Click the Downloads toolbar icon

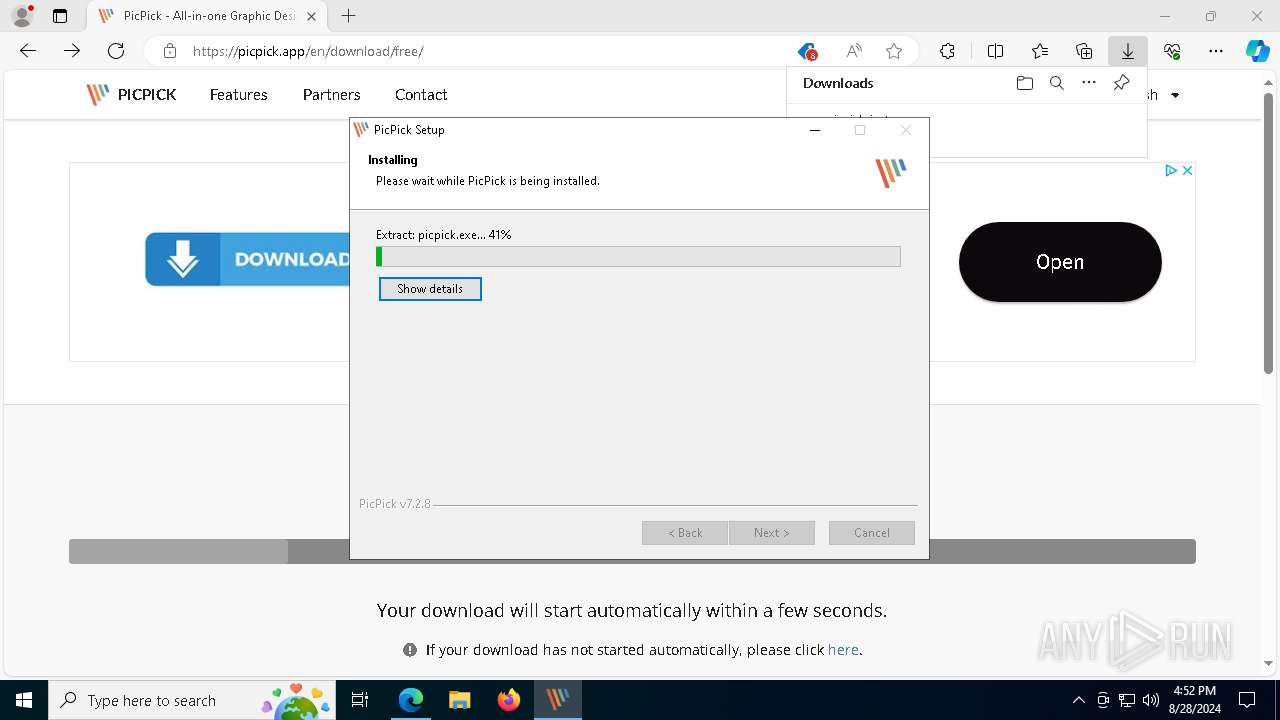tap(1128, 51)
